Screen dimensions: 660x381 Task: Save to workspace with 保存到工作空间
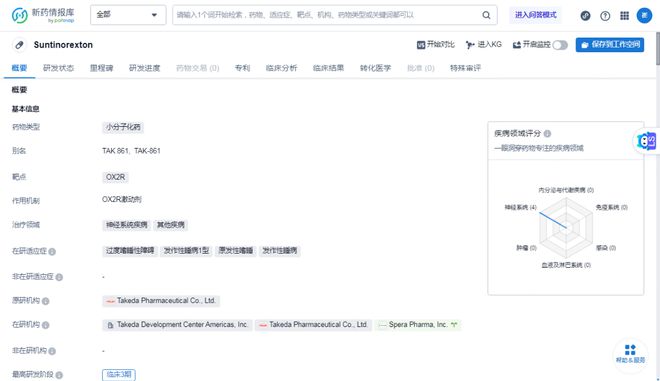[x=609, y=45]
